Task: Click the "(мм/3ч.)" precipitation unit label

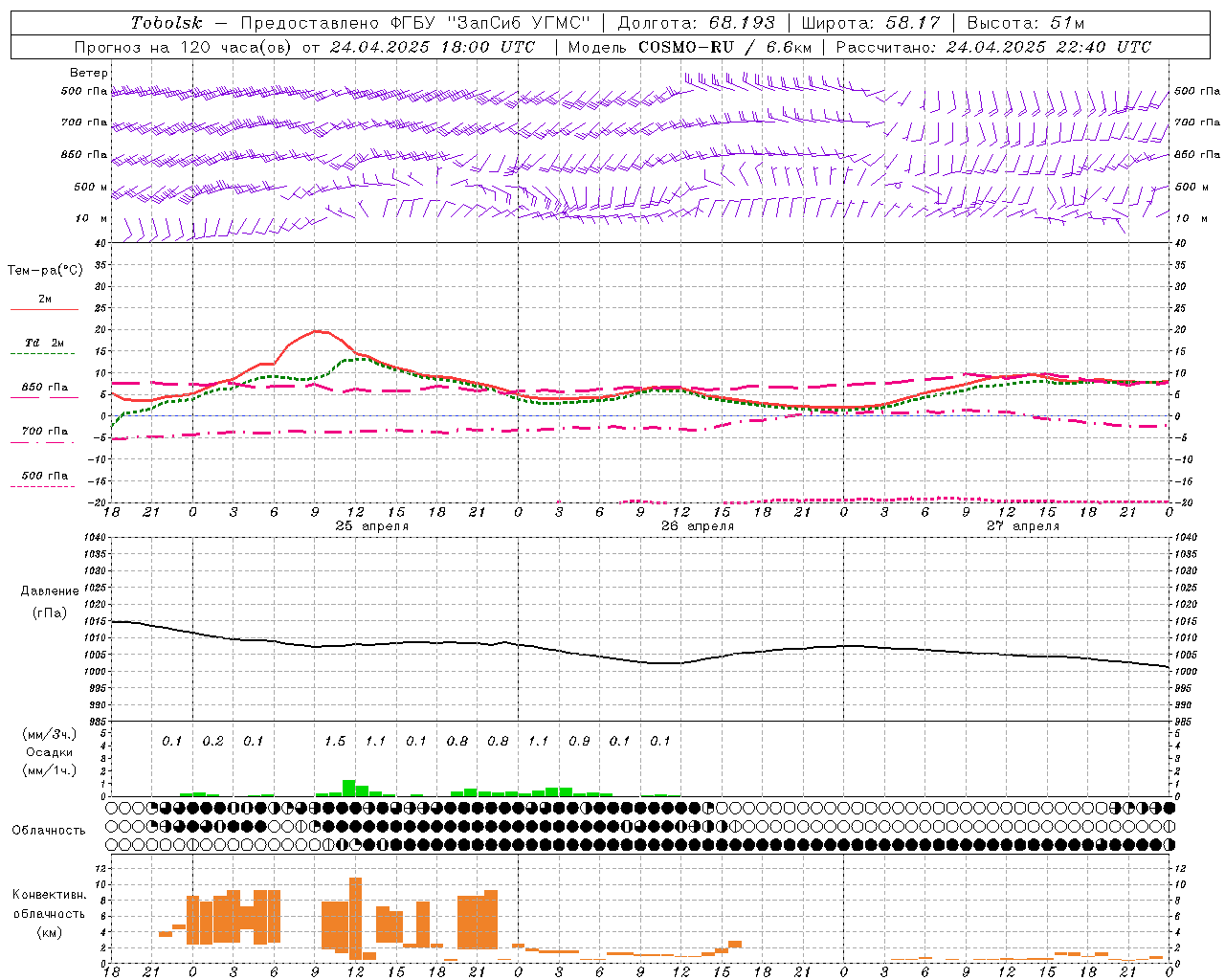Action: (50, 734)
